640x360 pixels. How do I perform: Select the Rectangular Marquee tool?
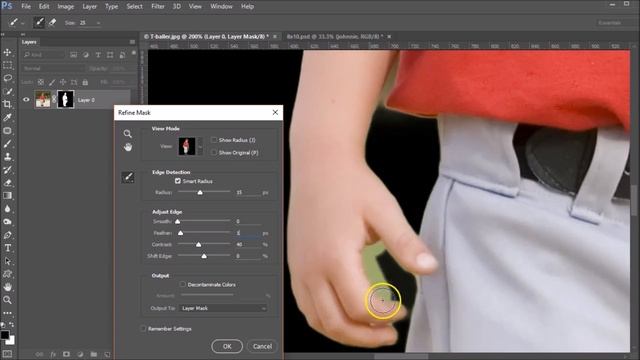click(7, 65)
